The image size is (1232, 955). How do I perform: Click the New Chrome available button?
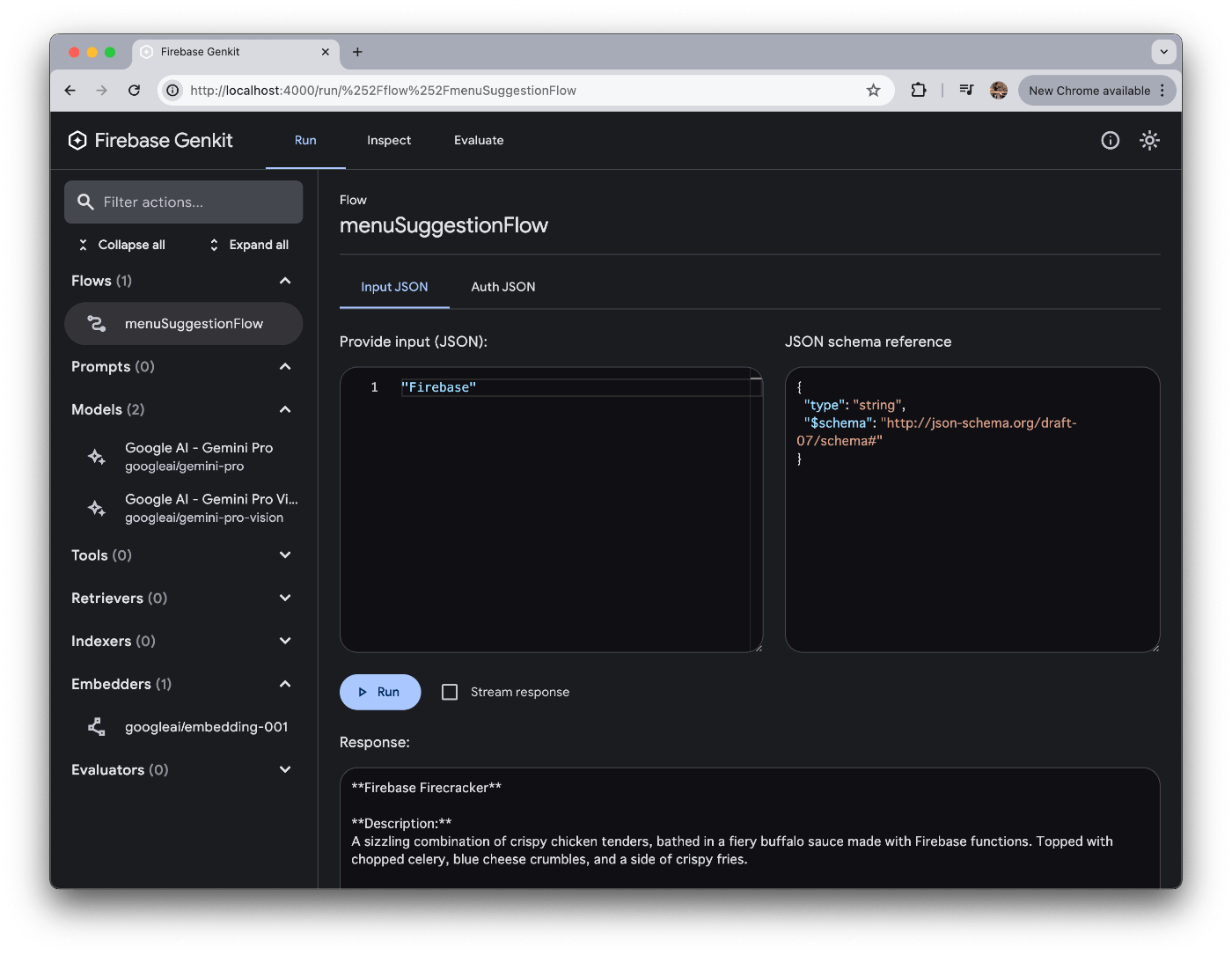1096,90
